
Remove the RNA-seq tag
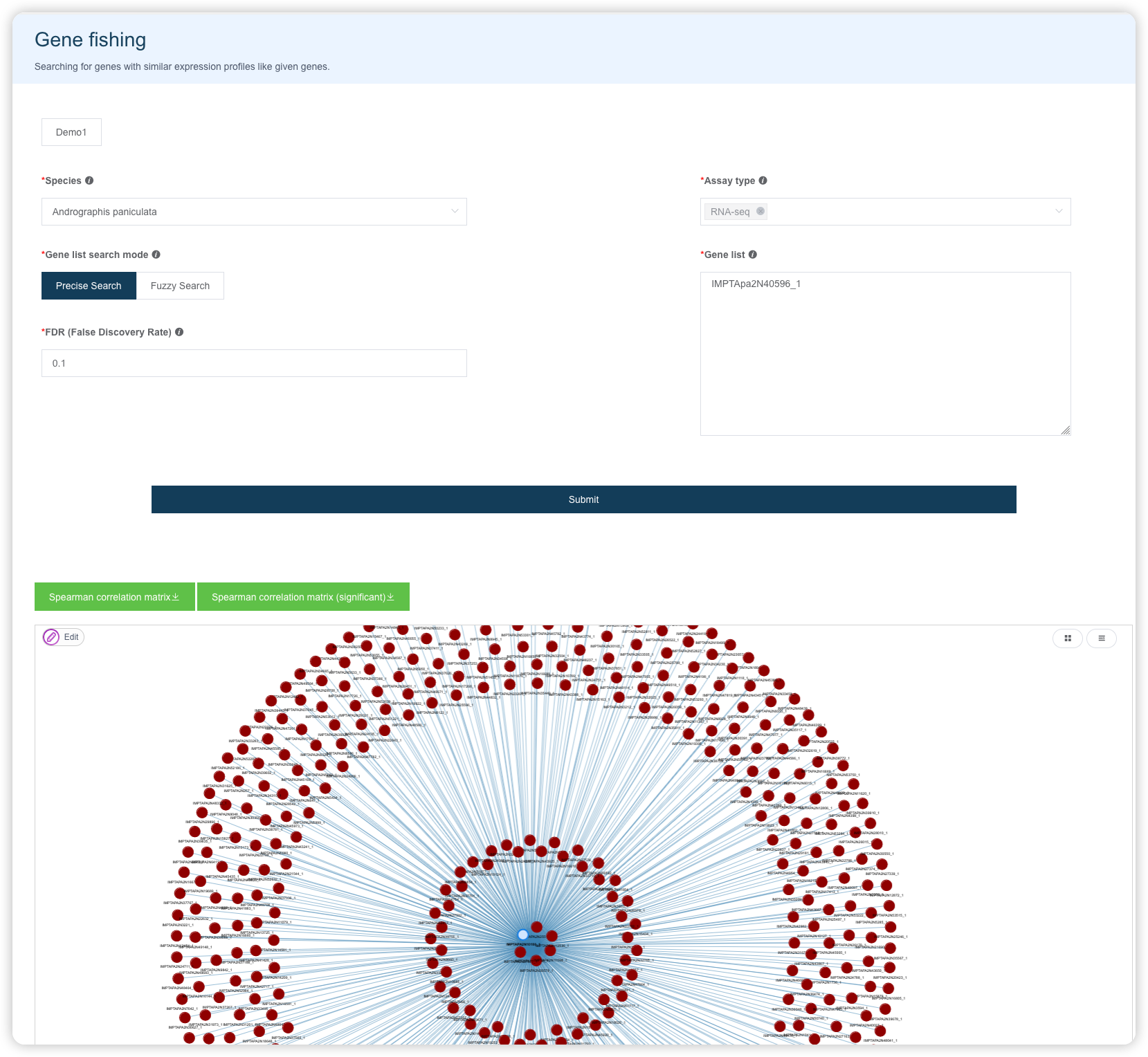pos(760,211)
